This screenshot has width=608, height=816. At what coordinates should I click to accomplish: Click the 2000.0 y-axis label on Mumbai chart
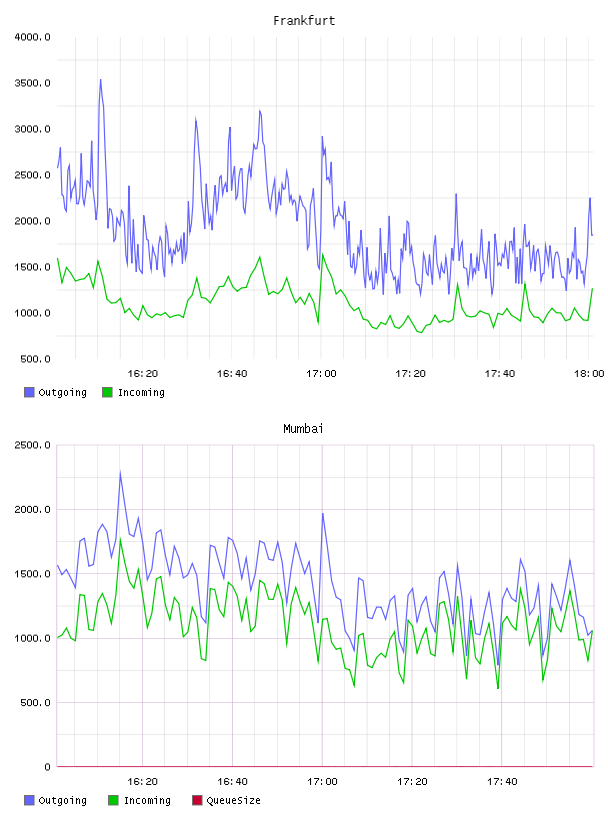(32, 509)
